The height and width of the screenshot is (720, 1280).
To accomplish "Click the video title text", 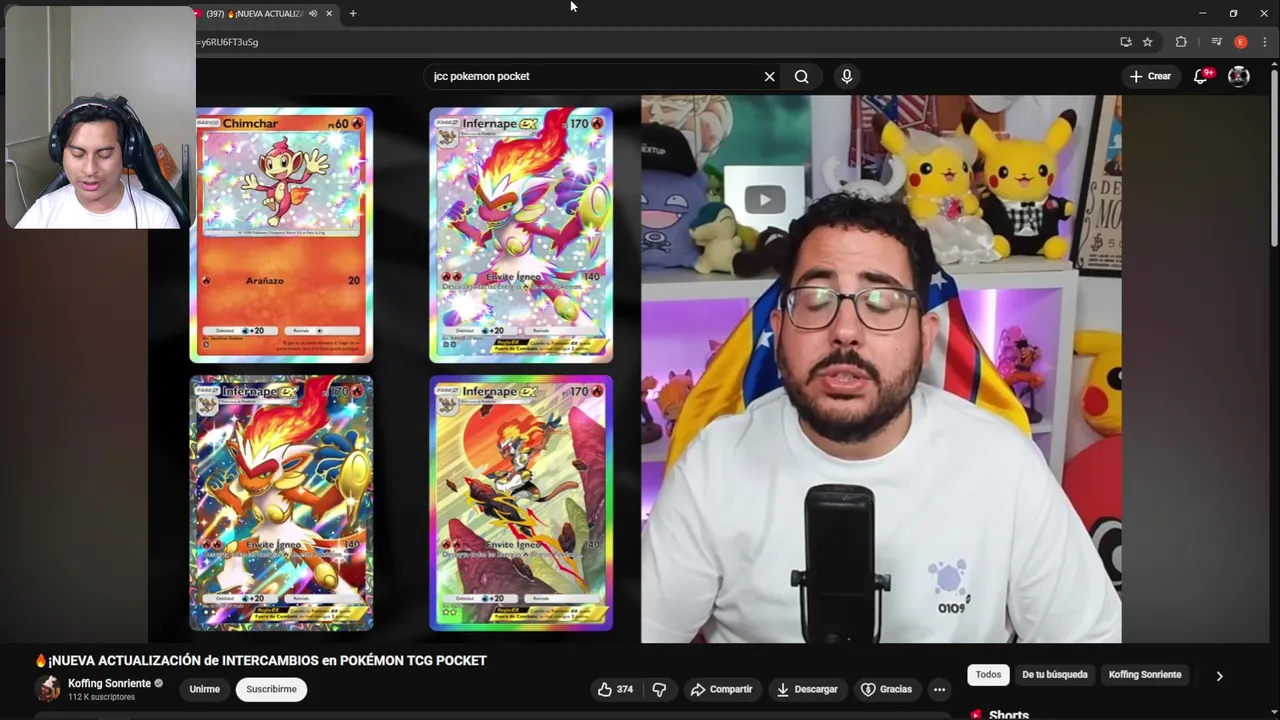I will point(261,660).
